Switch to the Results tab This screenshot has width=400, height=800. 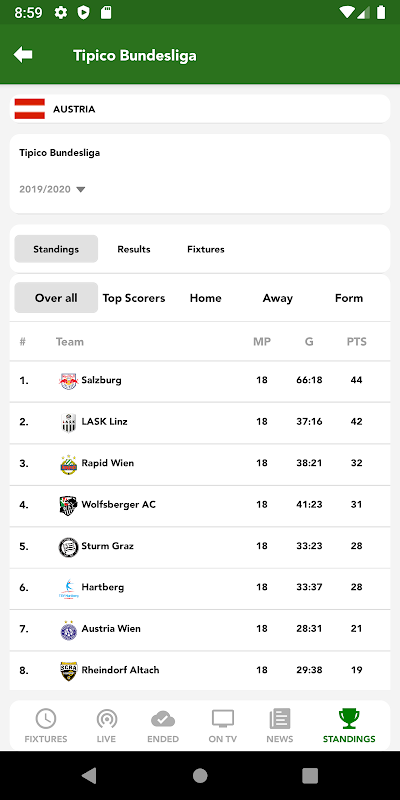[x=134, y=249]
